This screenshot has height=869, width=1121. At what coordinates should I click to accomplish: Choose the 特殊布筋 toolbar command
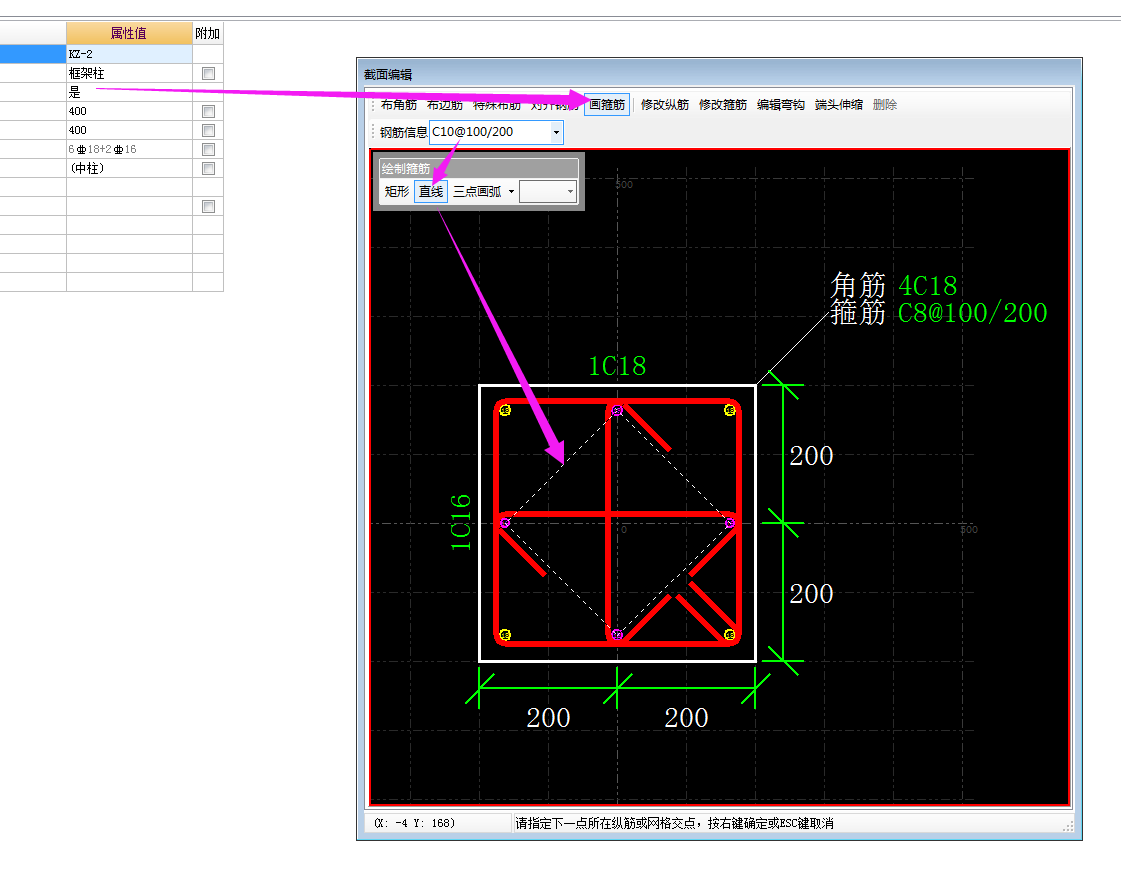click(496, 105)
